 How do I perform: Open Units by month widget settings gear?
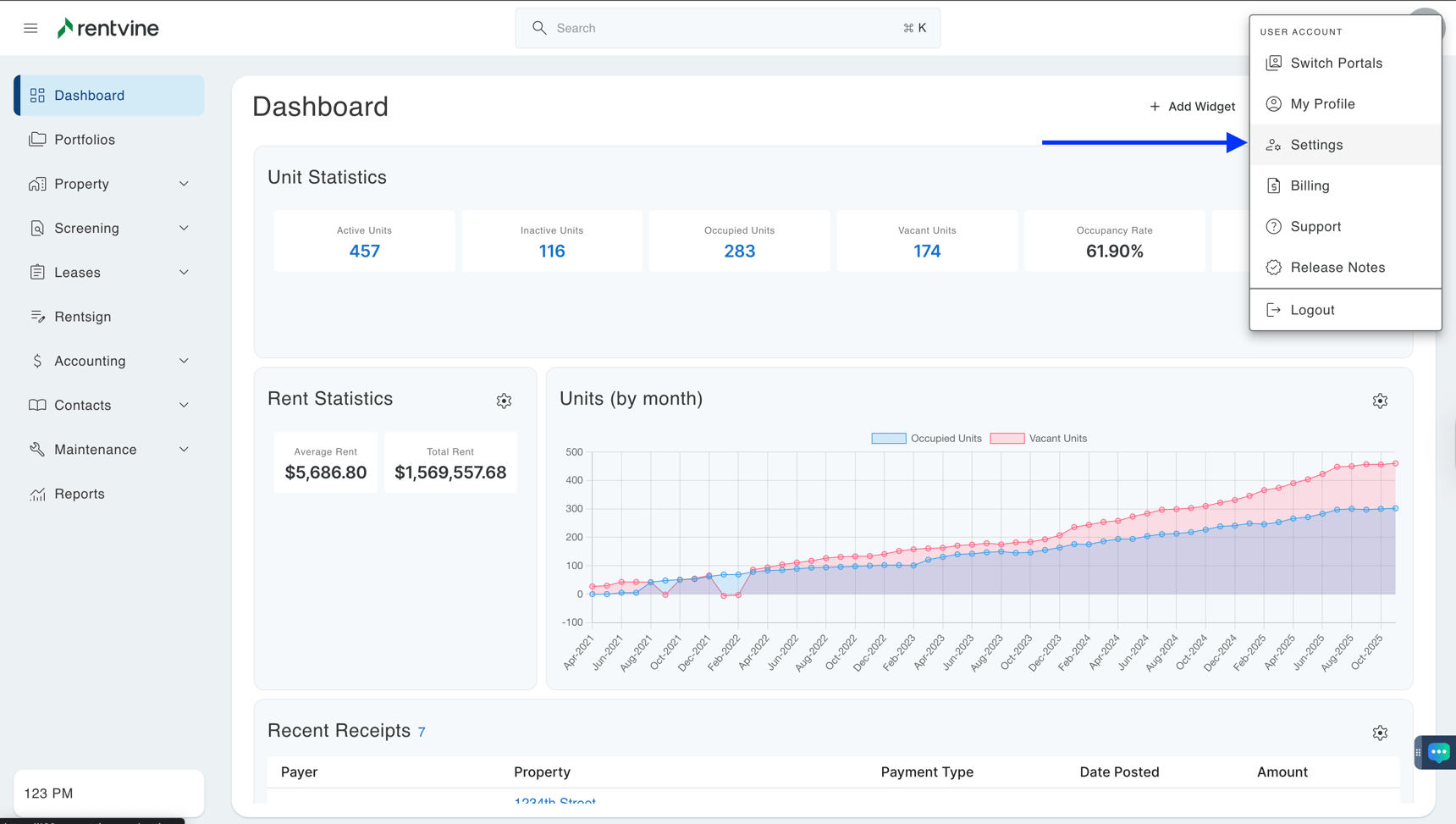(x=1380, y=401)
